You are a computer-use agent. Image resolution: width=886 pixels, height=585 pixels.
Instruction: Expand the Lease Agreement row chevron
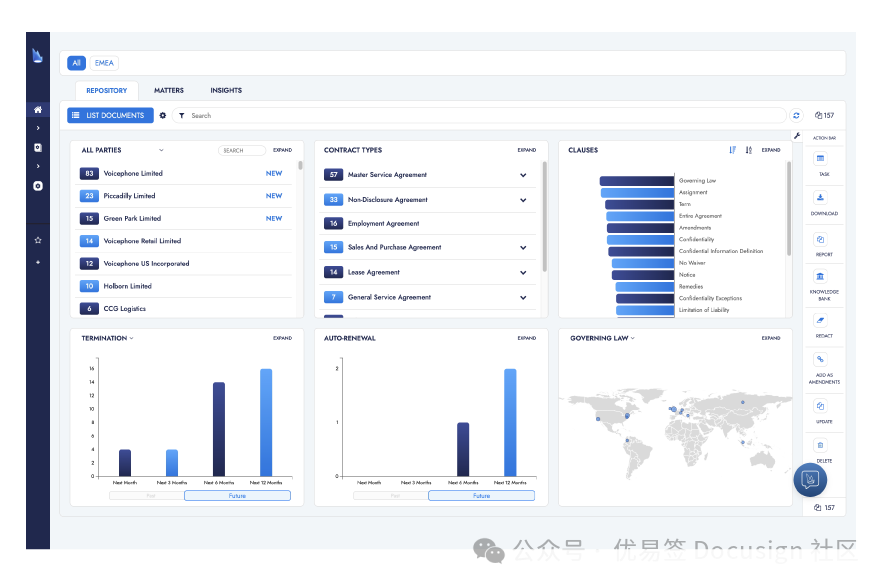[523, 272]
